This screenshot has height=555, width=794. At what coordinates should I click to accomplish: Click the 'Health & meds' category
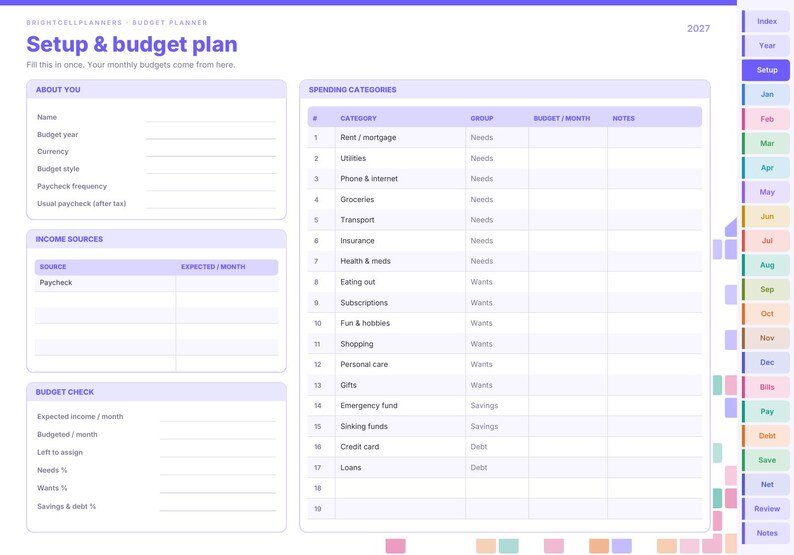click(x=400, y=261)
